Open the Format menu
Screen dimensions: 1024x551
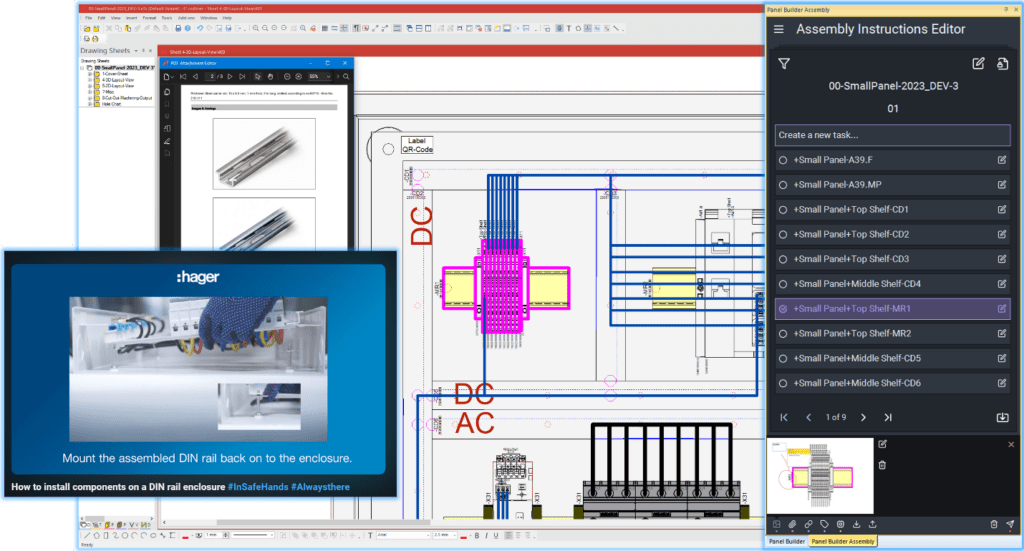coord(150,18)
